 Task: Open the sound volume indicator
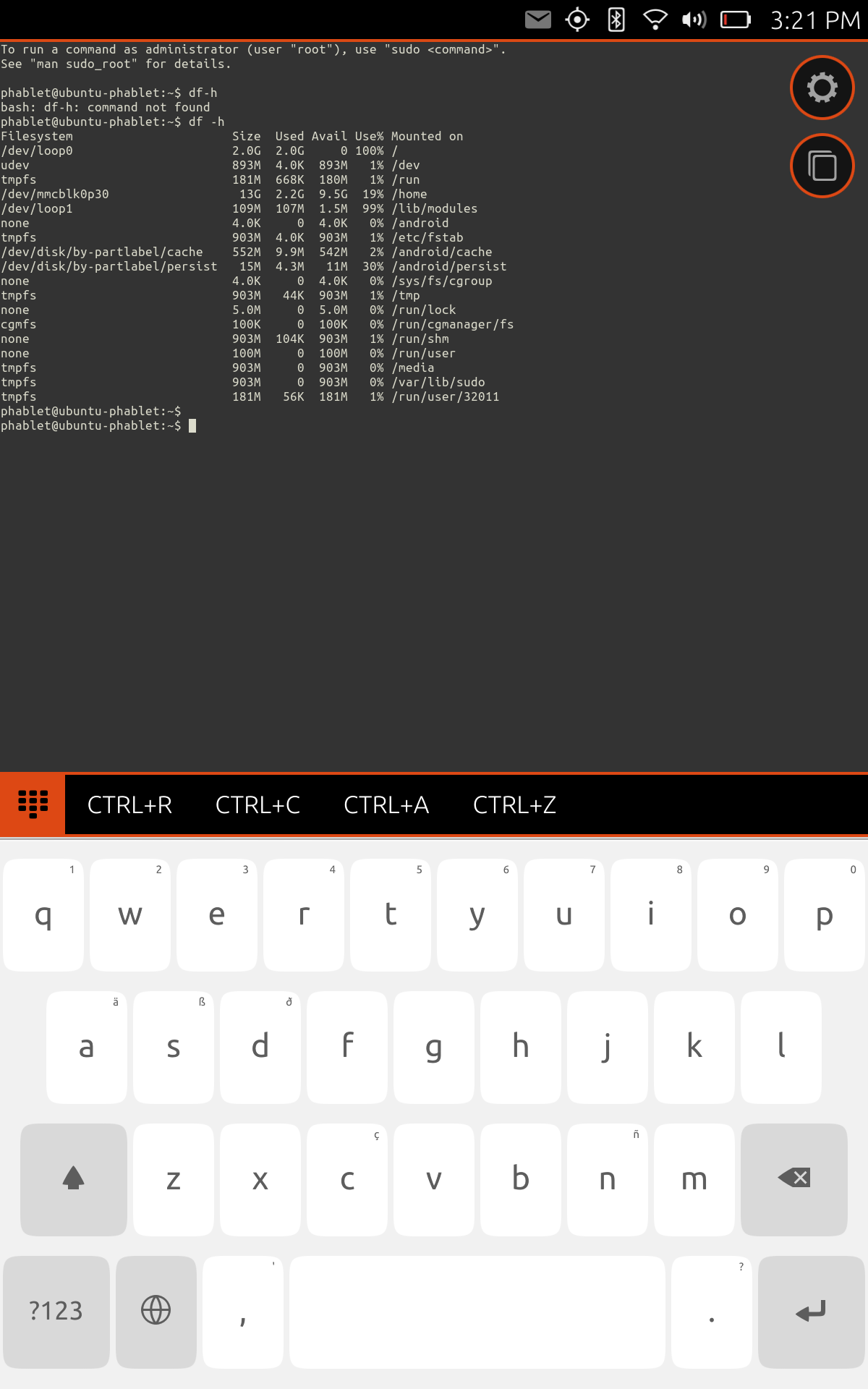[x=694, y=20]
